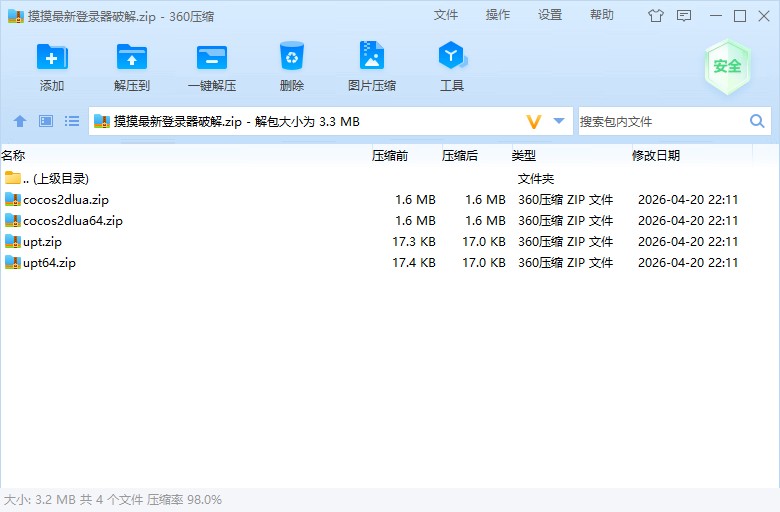The width and height of the screenshot is (780, 512).
Task: Click the 17.4 KB size of upt64.zip
Action: tap(413, 263)
